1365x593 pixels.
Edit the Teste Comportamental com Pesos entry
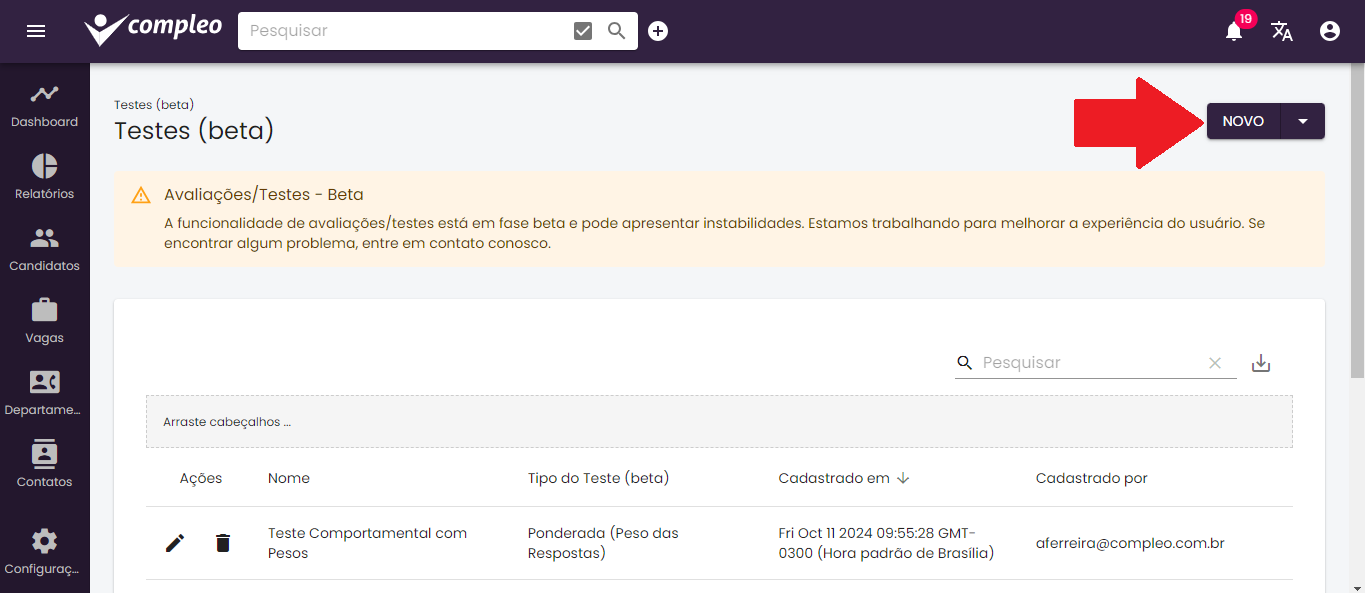click(x=175, y=543)
